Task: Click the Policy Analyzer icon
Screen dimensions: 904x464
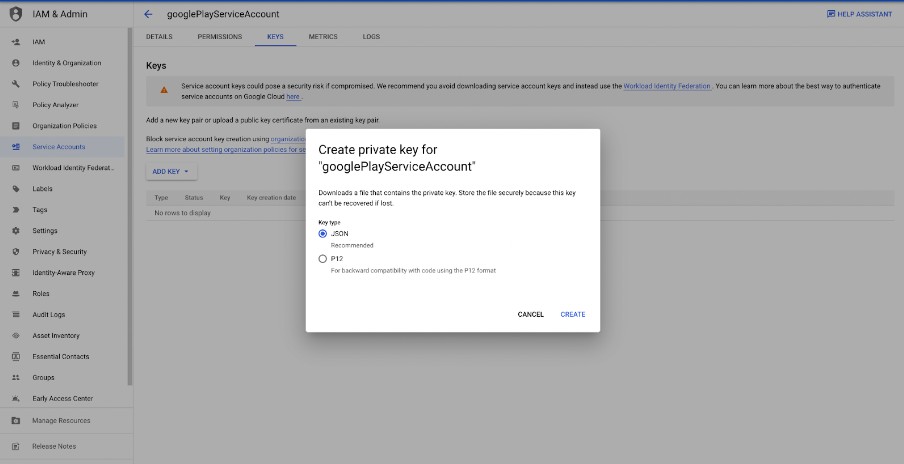Action: (x=16, y=105)
